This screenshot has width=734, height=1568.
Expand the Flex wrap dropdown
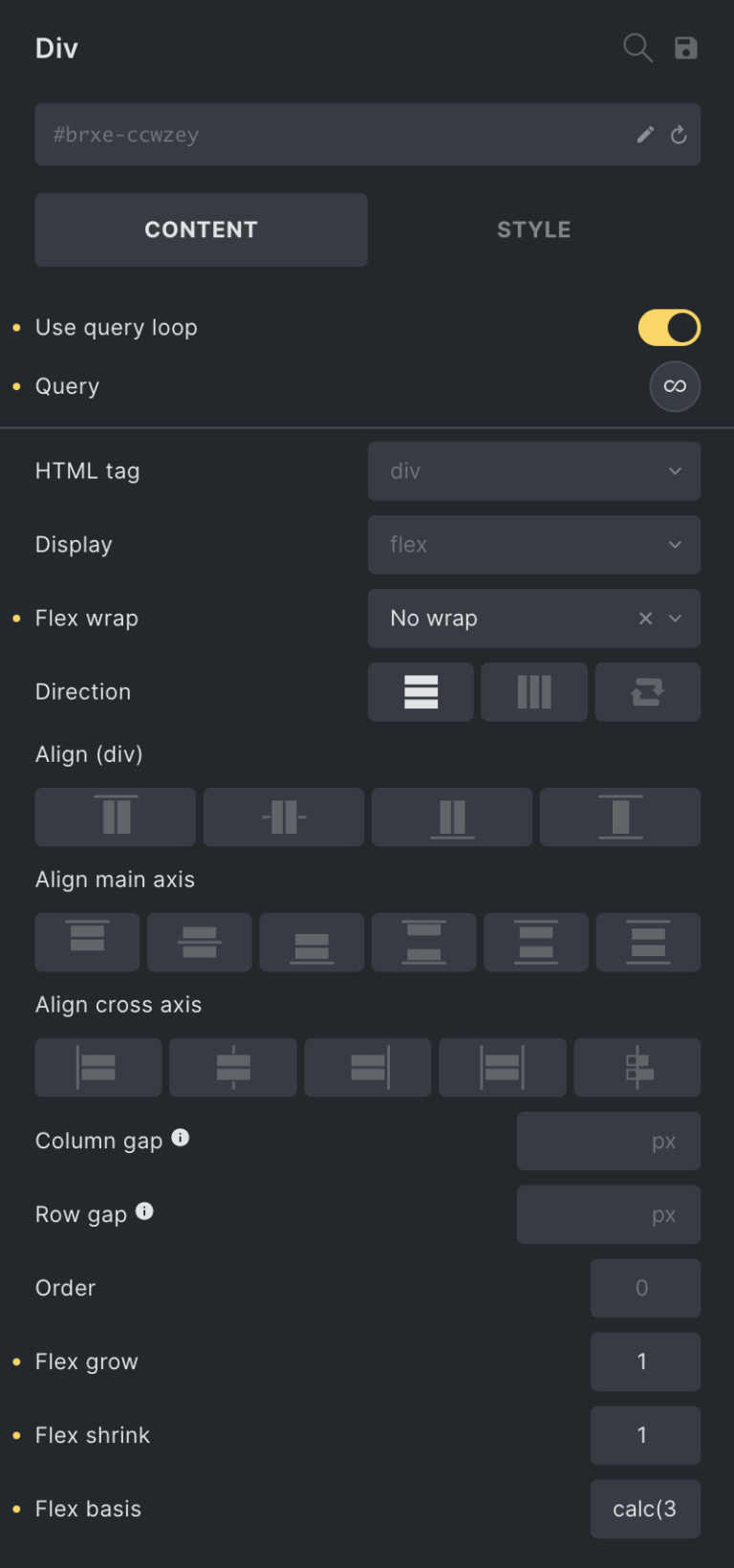click(675, 618)
